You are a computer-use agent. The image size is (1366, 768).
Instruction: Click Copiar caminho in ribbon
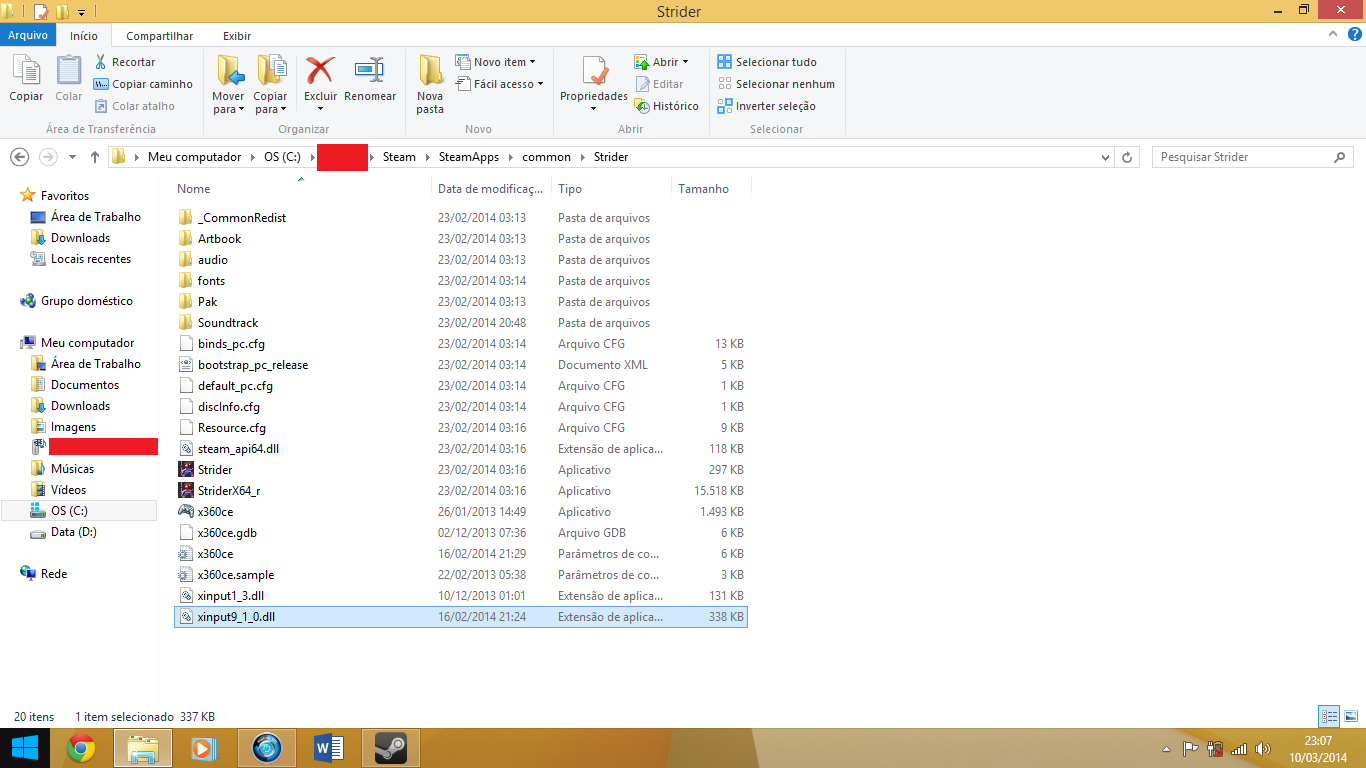click(143, 84)
